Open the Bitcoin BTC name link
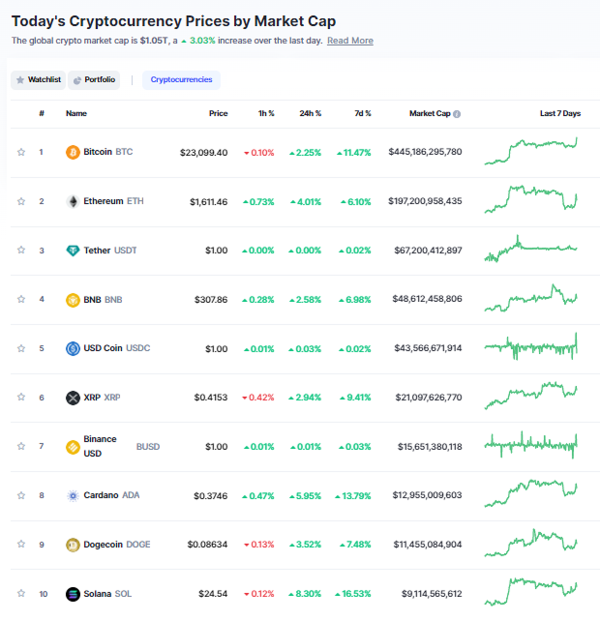Viewport: 600px width, 621px height. coord(108,152)
